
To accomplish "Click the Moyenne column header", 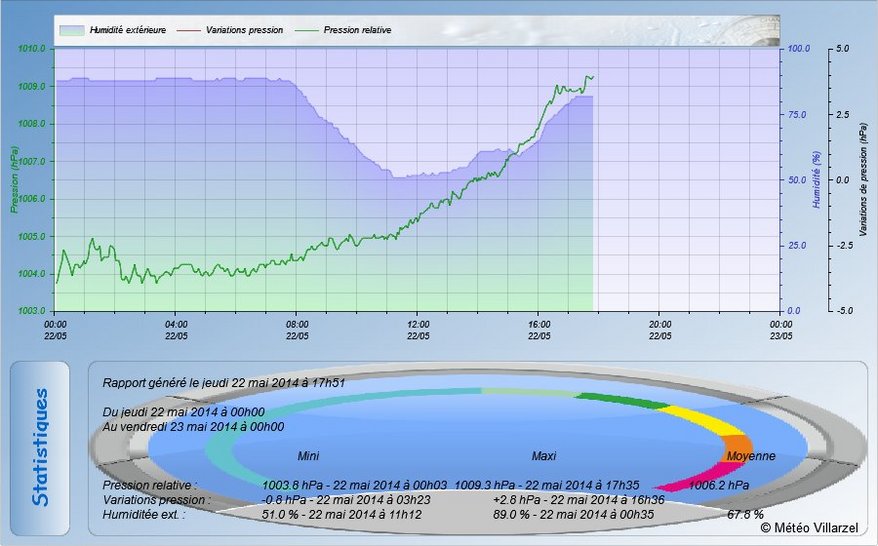I will (751, 456).
